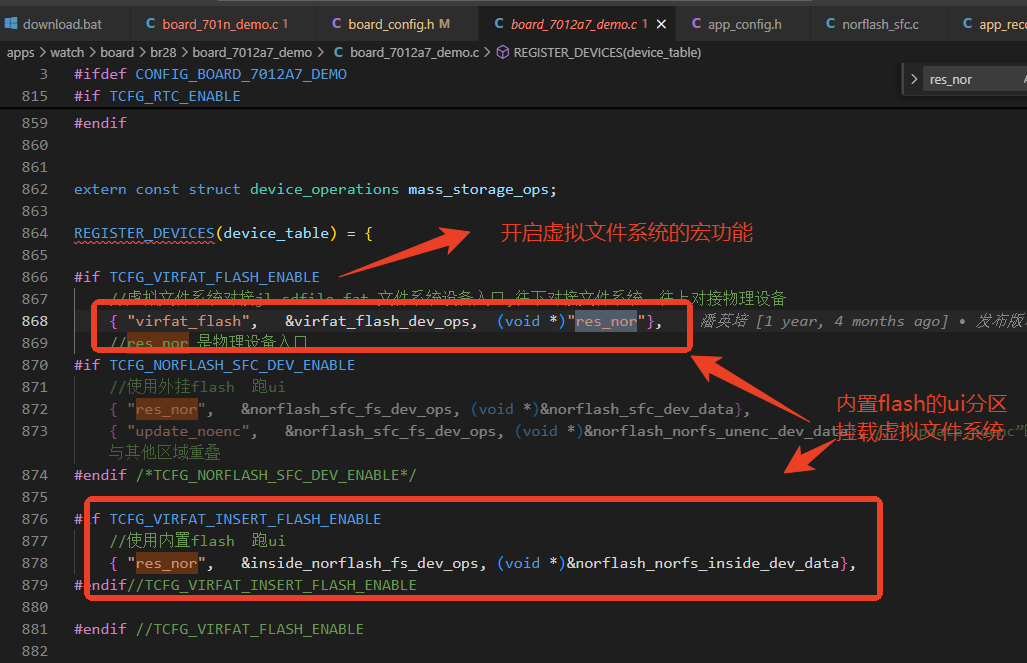
Task: Click mass_storage_ops in the extern declaration
Action: 478,189
